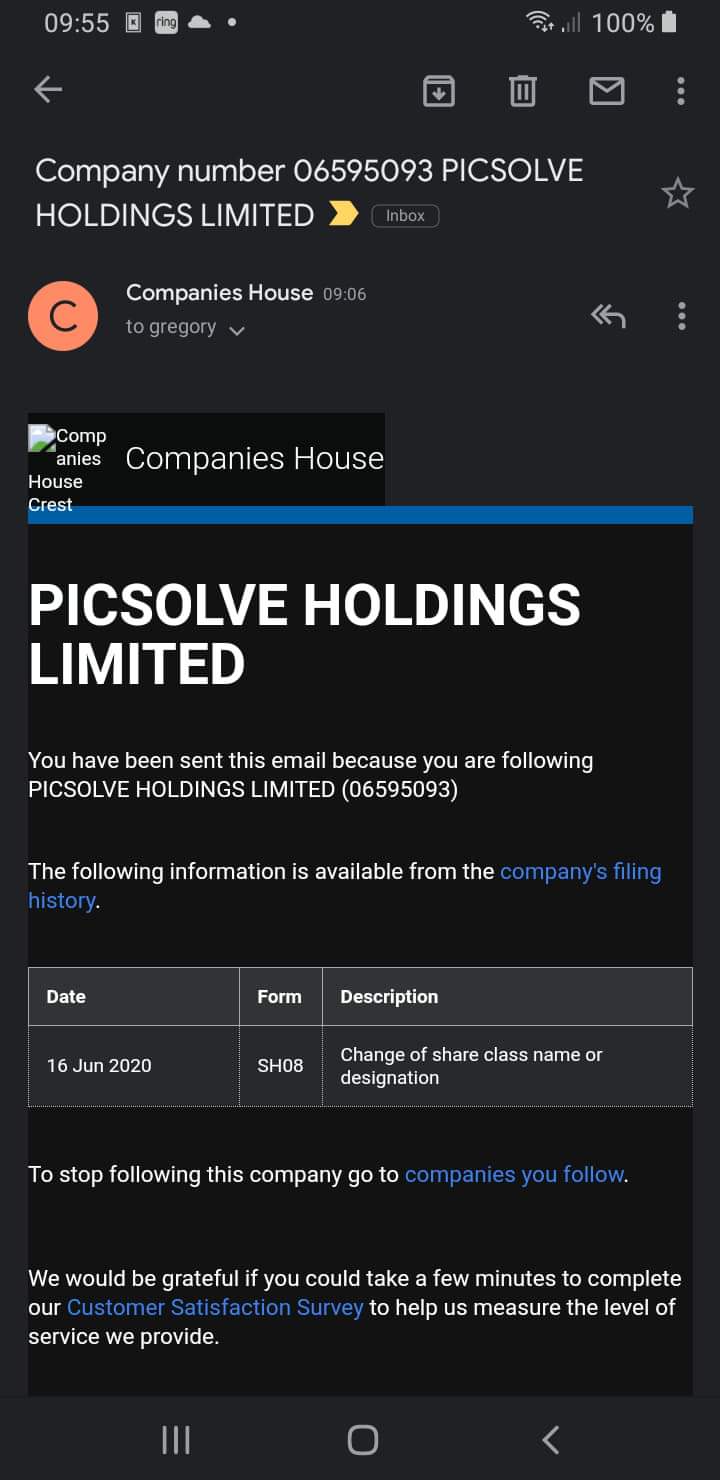The height and width of the screenshot is (1480, 720).
Task: Open the Customer Satisfaction Survey link
Action: [215, 1307]
